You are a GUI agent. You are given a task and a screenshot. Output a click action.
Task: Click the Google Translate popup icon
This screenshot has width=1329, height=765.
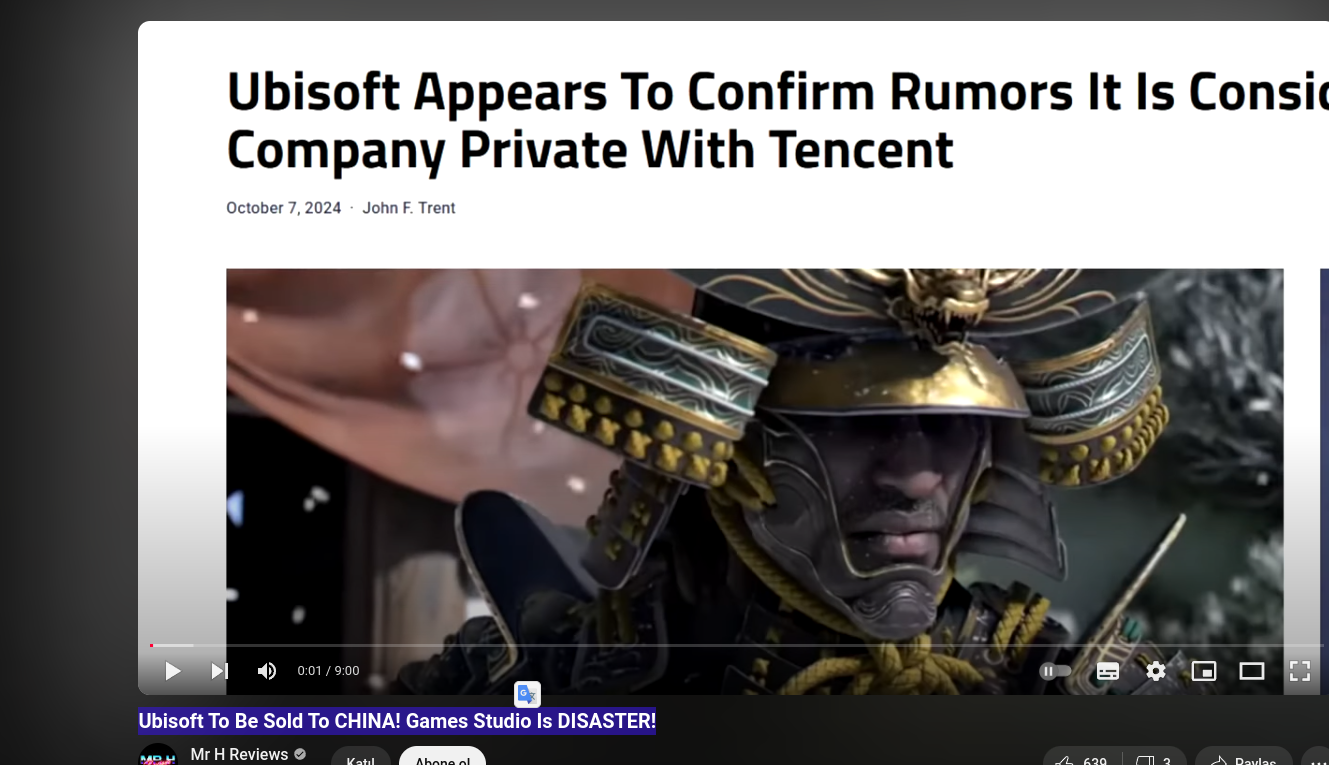[x=527, y=694]
